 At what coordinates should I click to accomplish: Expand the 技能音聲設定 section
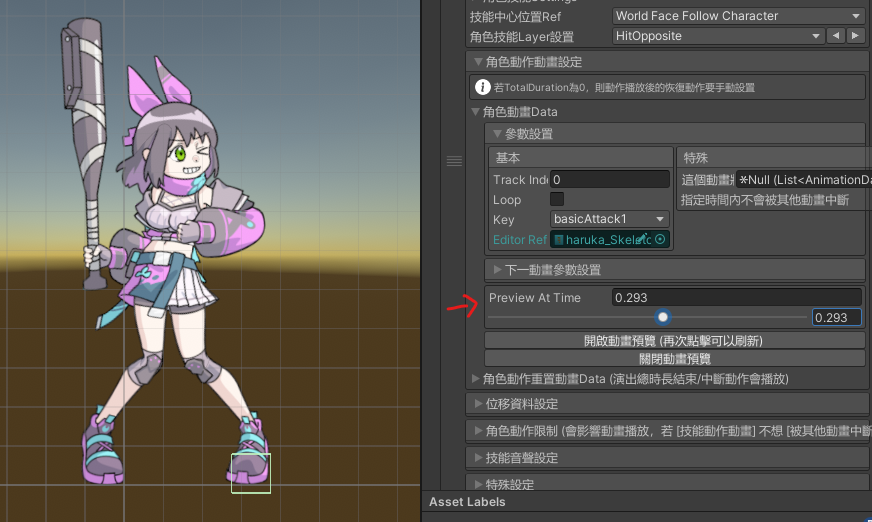tap(478, 458)
